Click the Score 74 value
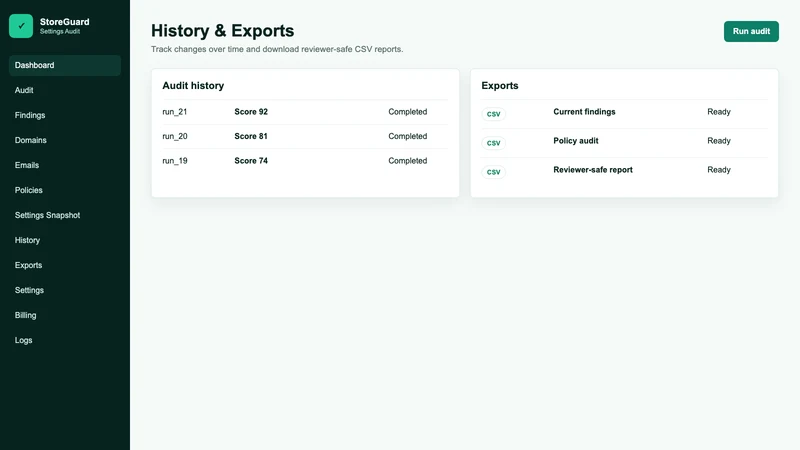This screenshot has height=450, width=800. click(x=251, y=161)
